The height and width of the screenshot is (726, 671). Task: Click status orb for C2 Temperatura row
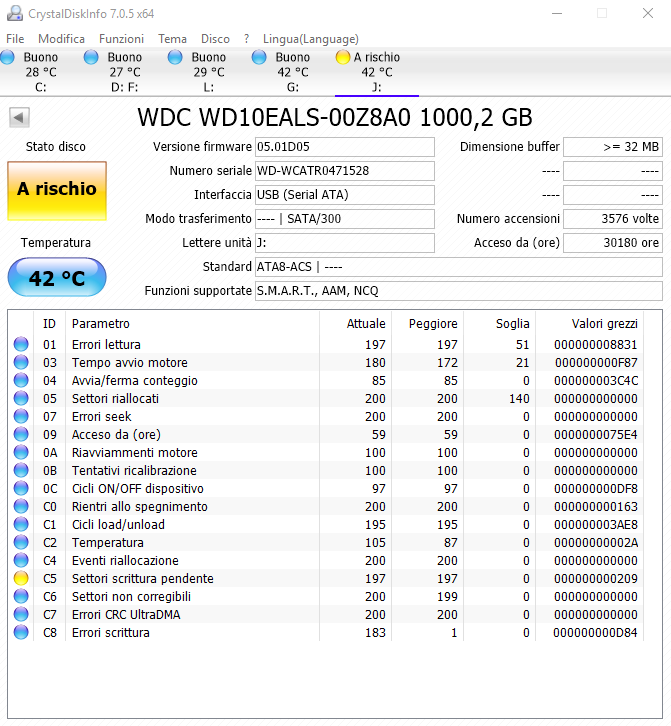point(21,542)
